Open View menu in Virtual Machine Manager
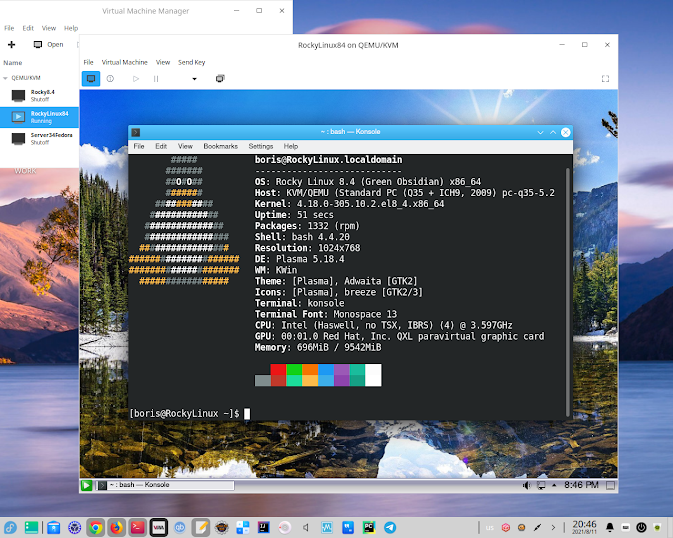This screenshot has width=673, height=538. click(49, 28)
